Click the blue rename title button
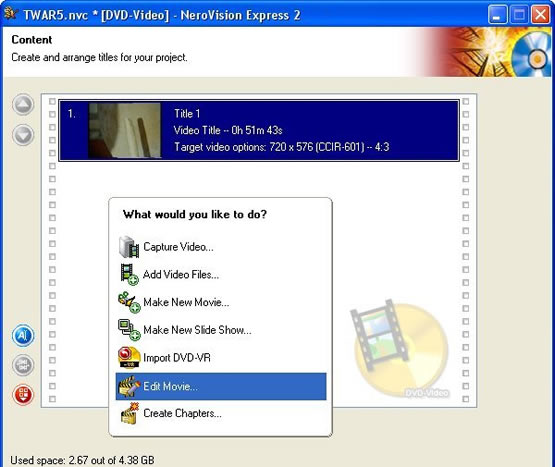555x467 pixels. [23, 335]
